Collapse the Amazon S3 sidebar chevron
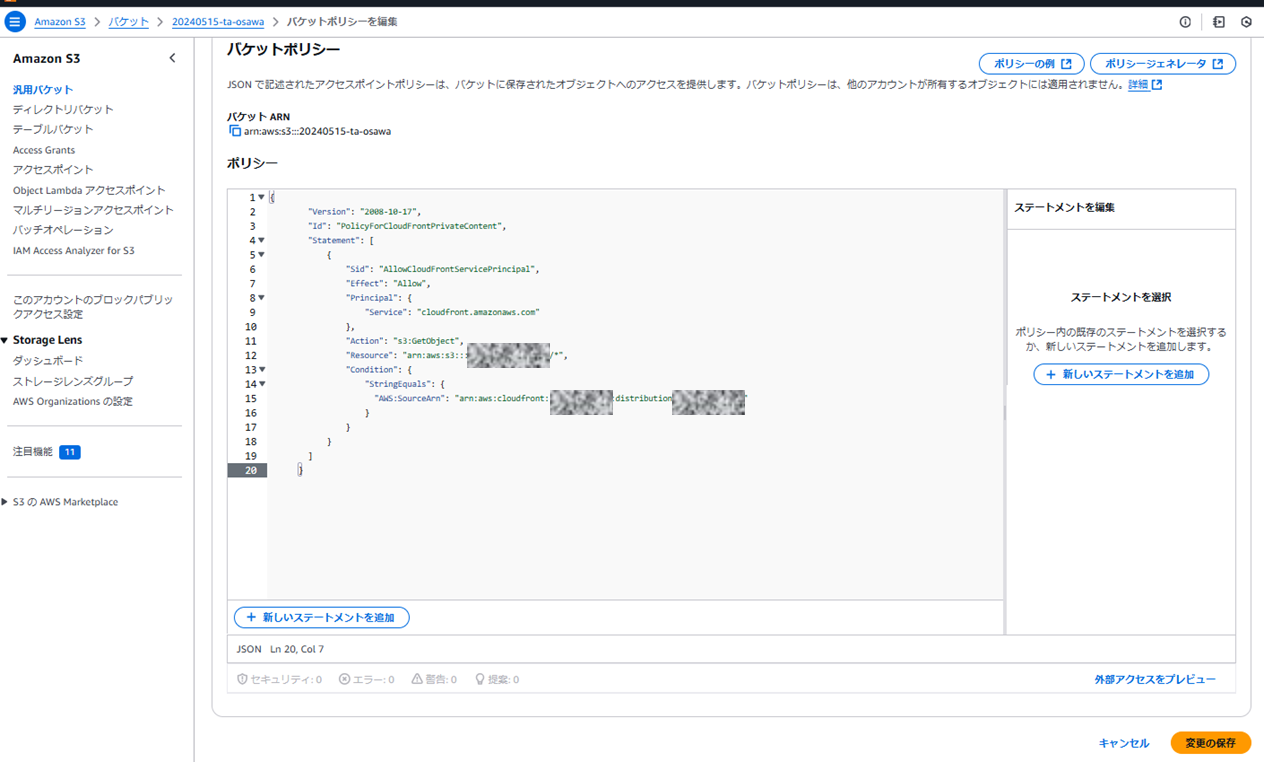The width and height of the screenshot is (1264, 762). [172, 58]
